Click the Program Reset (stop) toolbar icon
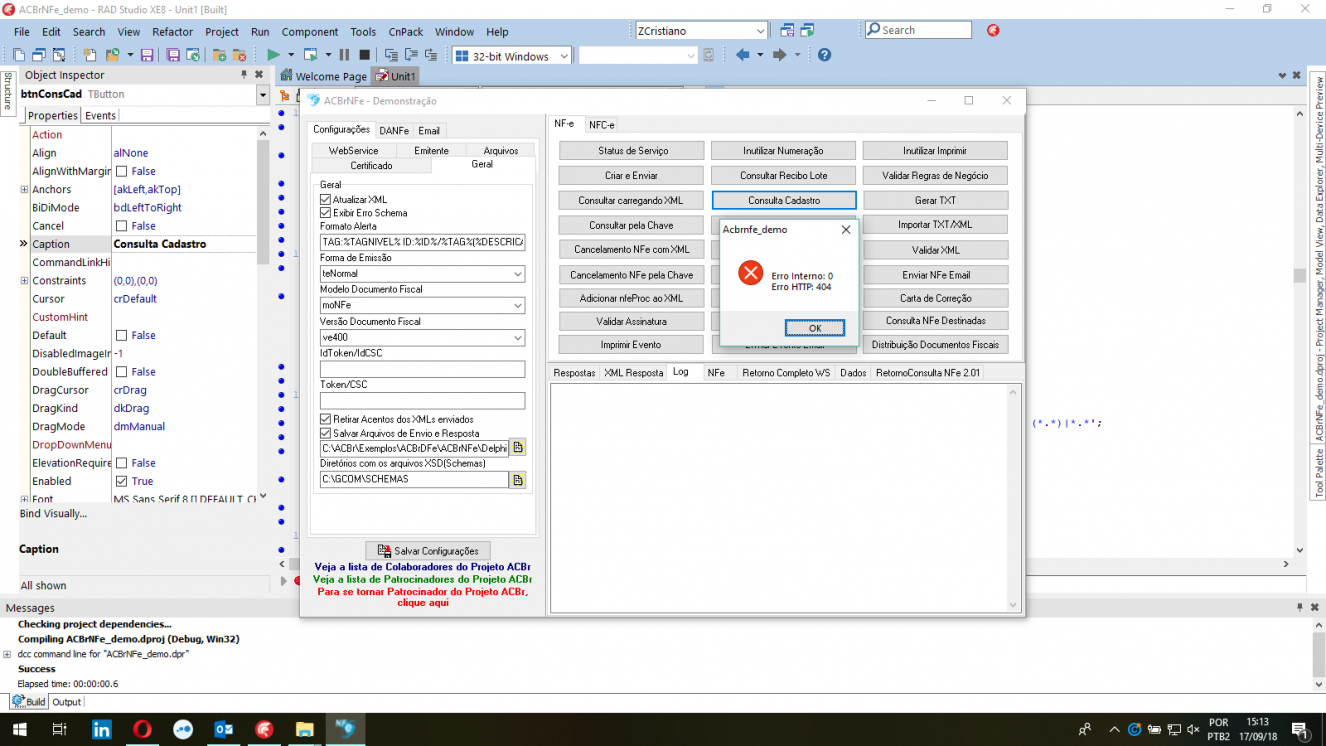 coord(365,56)
